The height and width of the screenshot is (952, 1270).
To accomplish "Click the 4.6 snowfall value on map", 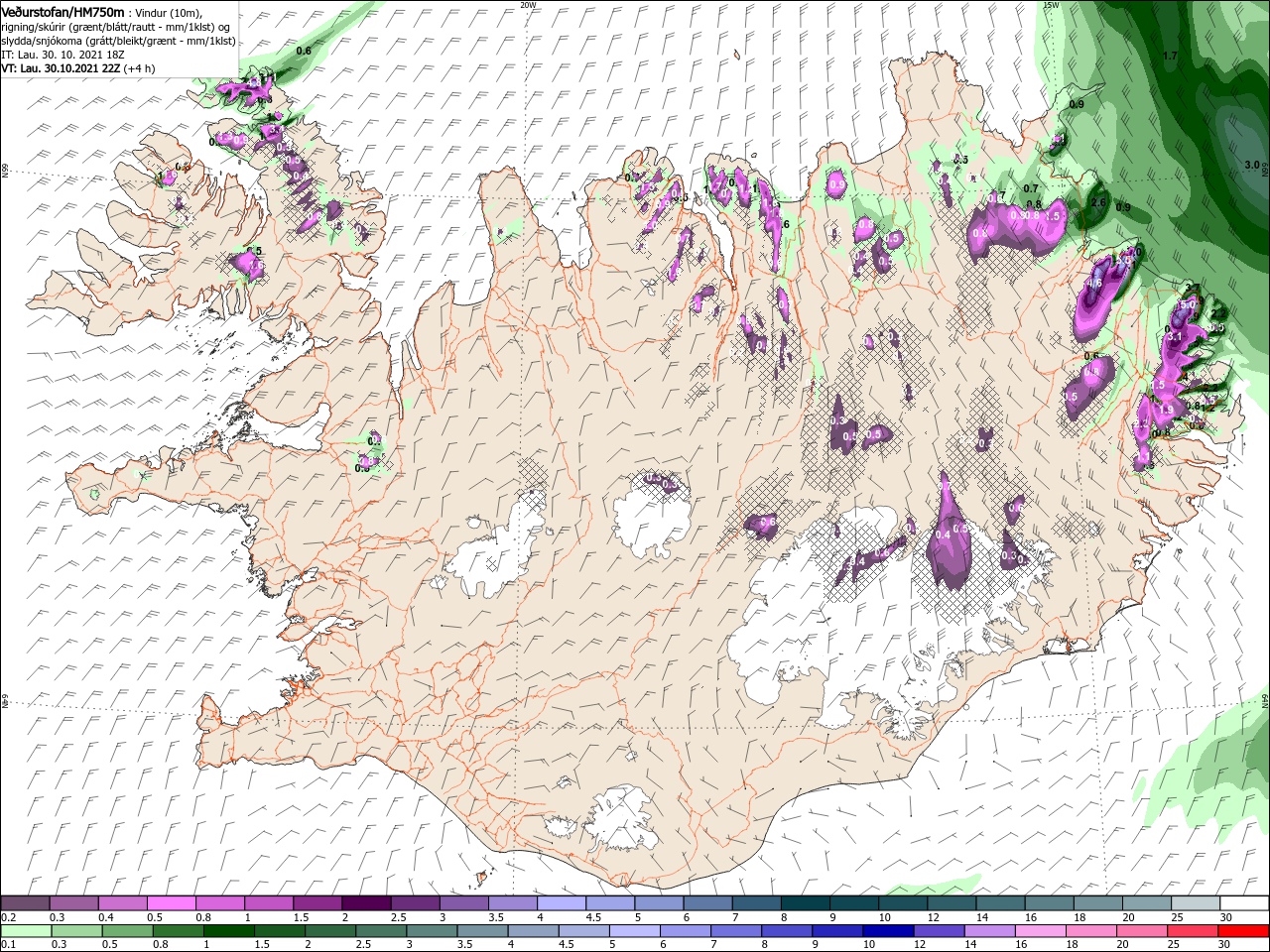I will pyautogui.click(x=1094, y=283).
